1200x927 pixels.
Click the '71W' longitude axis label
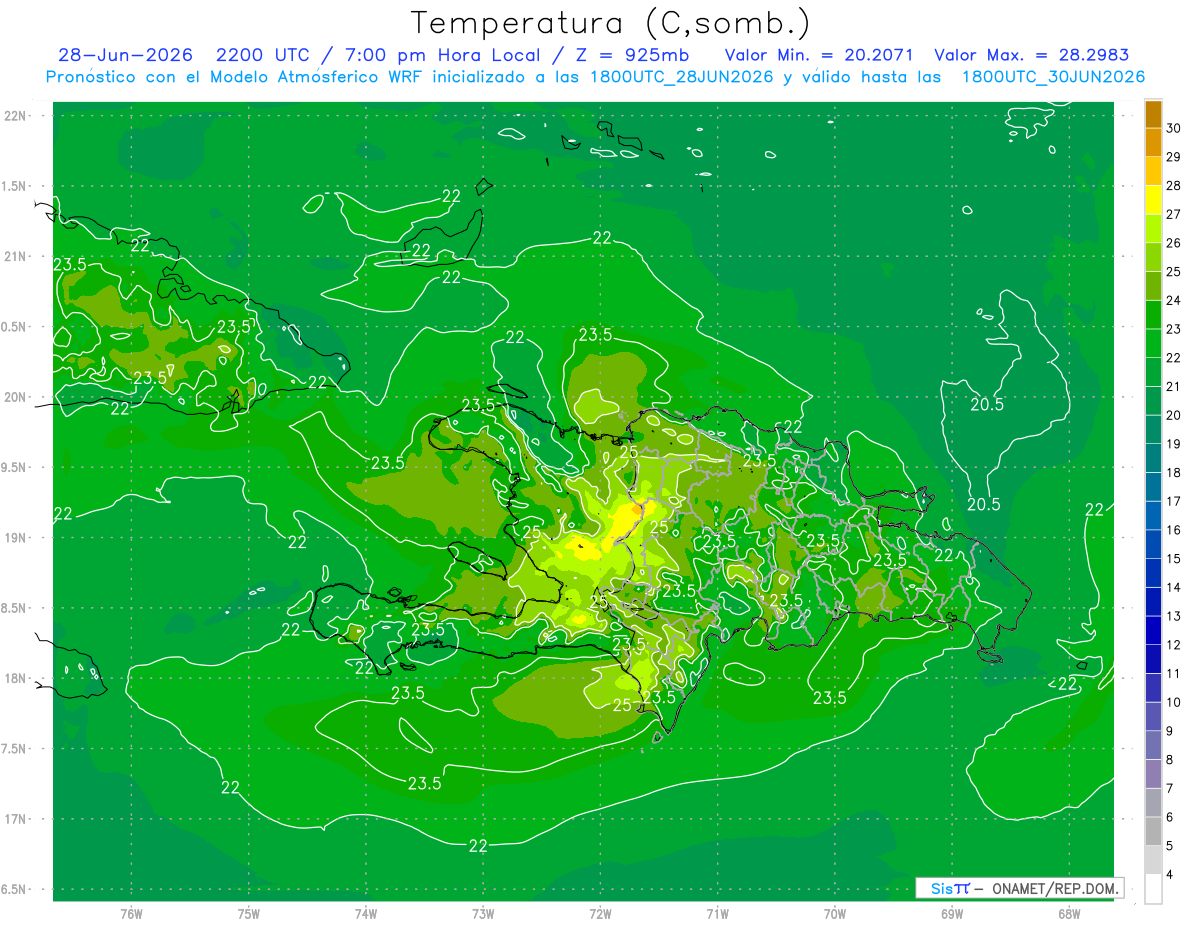pyautogui.click(x=717, y=914)
